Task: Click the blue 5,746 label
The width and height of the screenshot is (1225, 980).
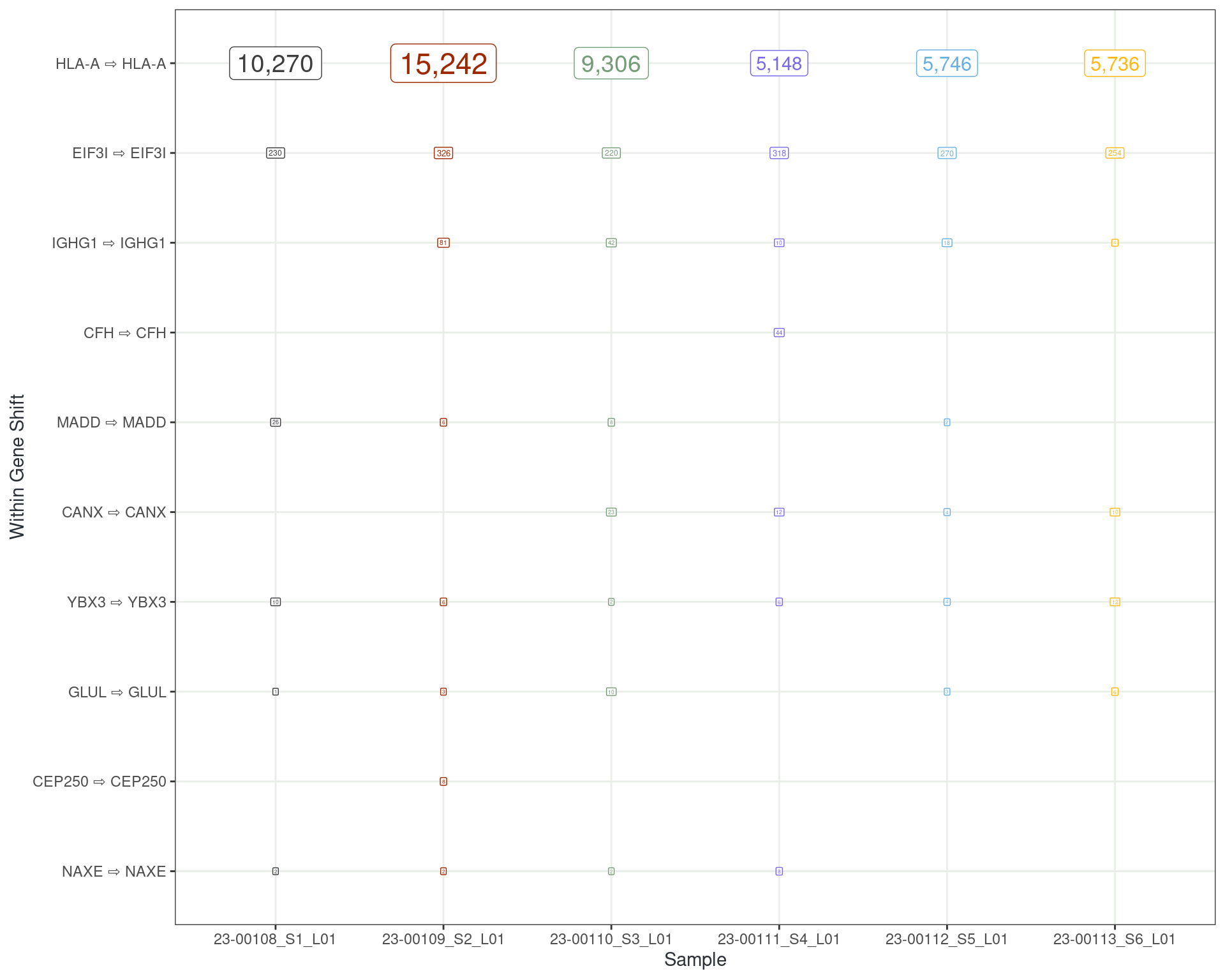Action: (947, 64)
